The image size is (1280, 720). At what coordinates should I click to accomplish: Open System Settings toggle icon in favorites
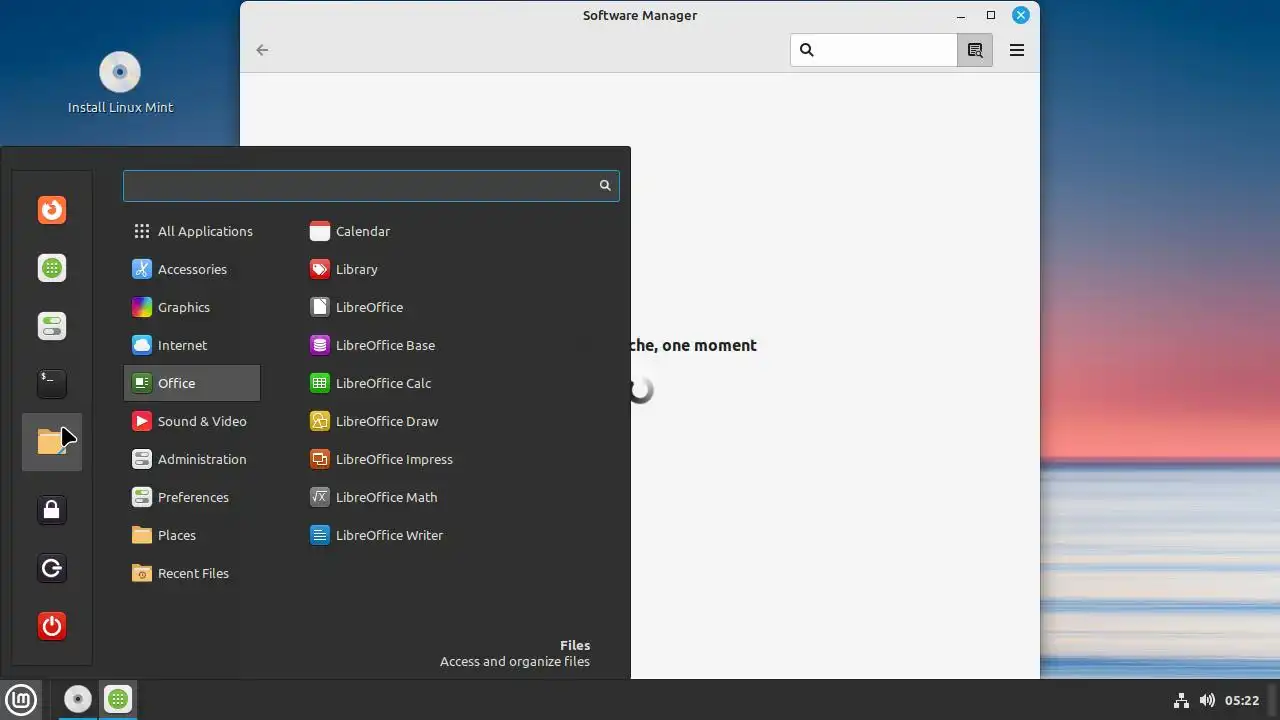tap(52, 326)
